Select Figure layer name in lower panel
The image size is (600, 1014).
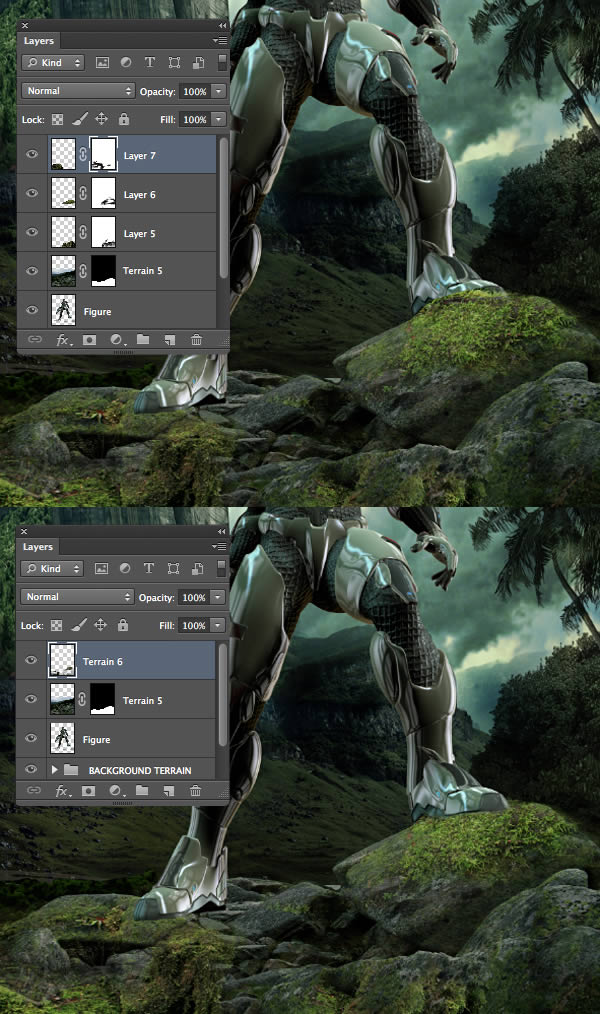pos(96,739)
